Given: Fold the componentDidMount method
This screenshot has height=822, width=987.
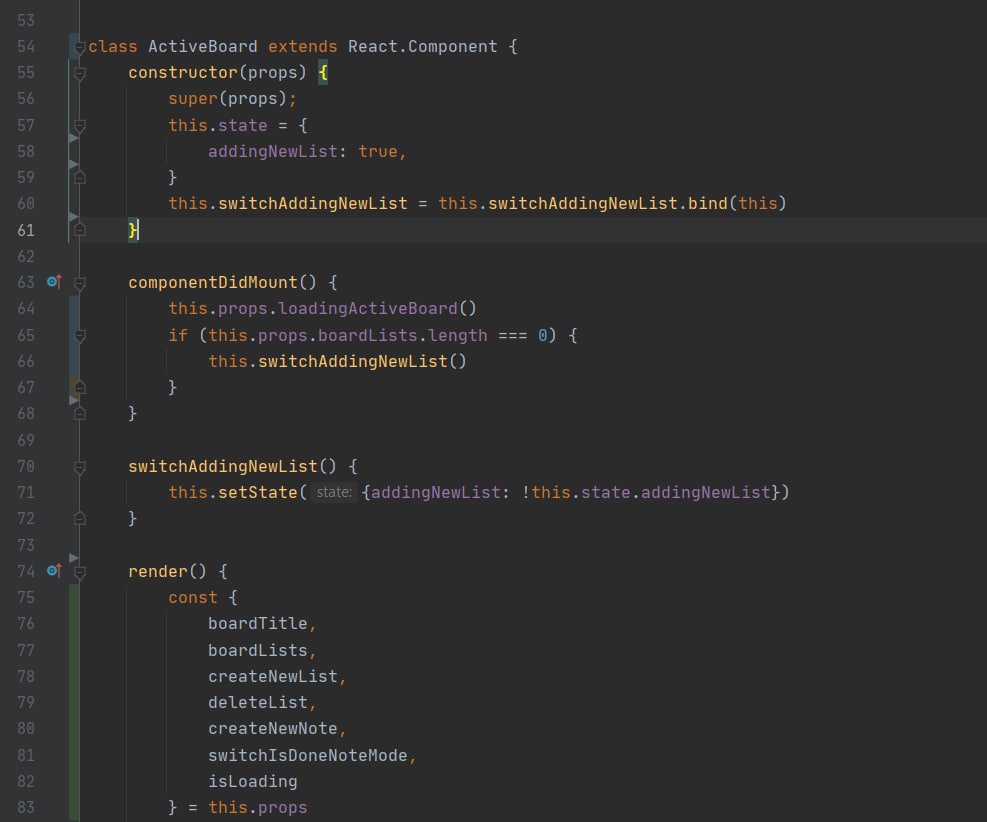Looking at the screenshot, I should [x=80, y=283].
